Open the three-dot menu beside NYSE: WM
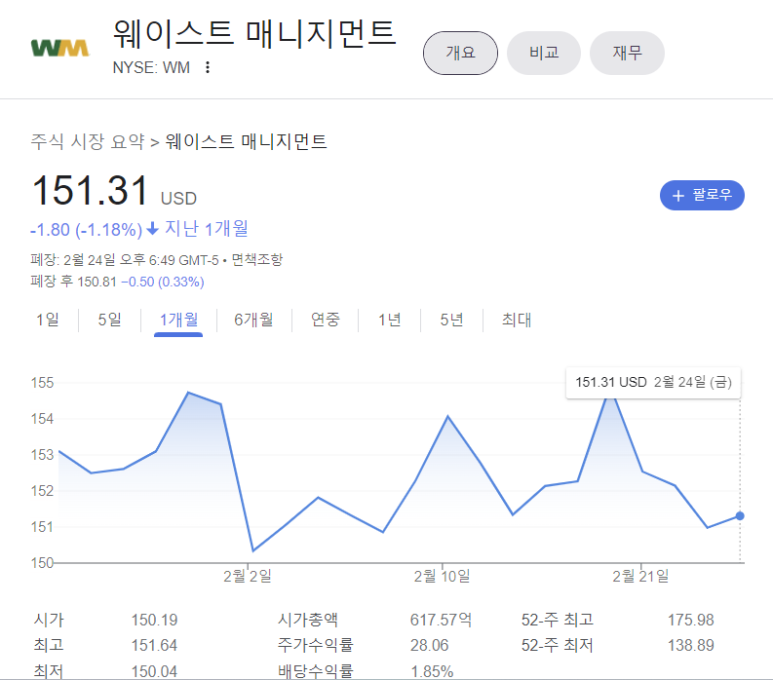773x680 pixels. tap(208, 67)
